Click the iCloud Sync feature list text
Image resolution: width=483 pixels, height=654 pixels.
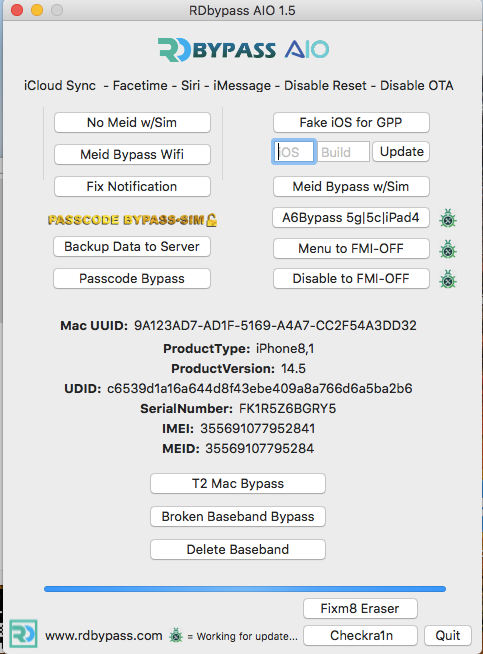tap(239, 86)
